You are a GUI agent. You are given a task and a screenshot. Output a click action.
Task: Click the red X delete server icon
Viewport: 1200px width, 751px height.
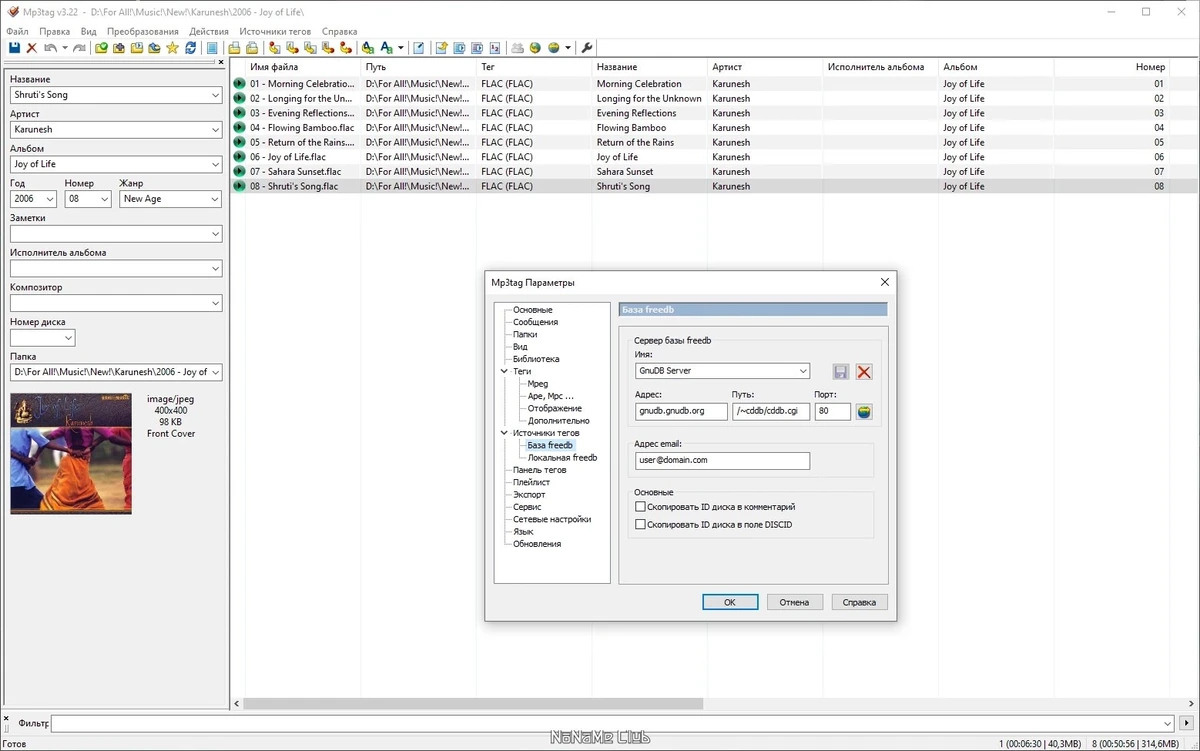tap(864, 372)
